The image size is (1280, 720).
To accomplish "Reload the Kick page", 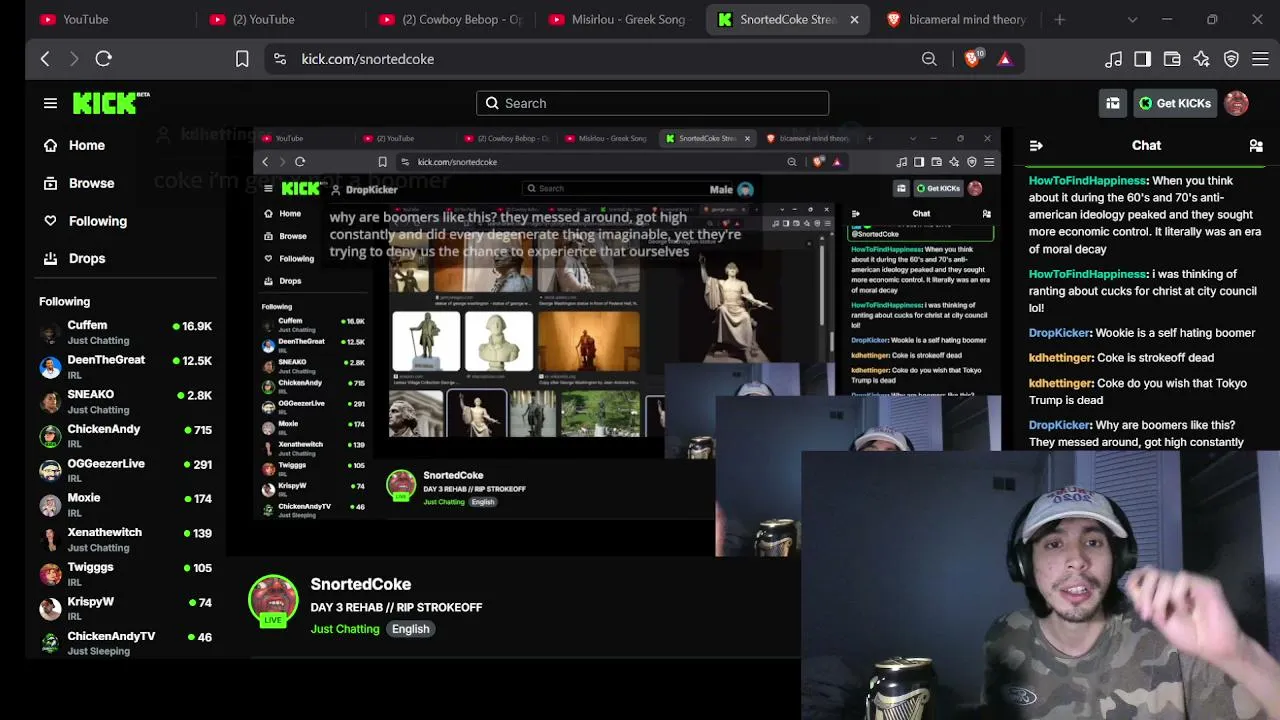I will (103, 59).
